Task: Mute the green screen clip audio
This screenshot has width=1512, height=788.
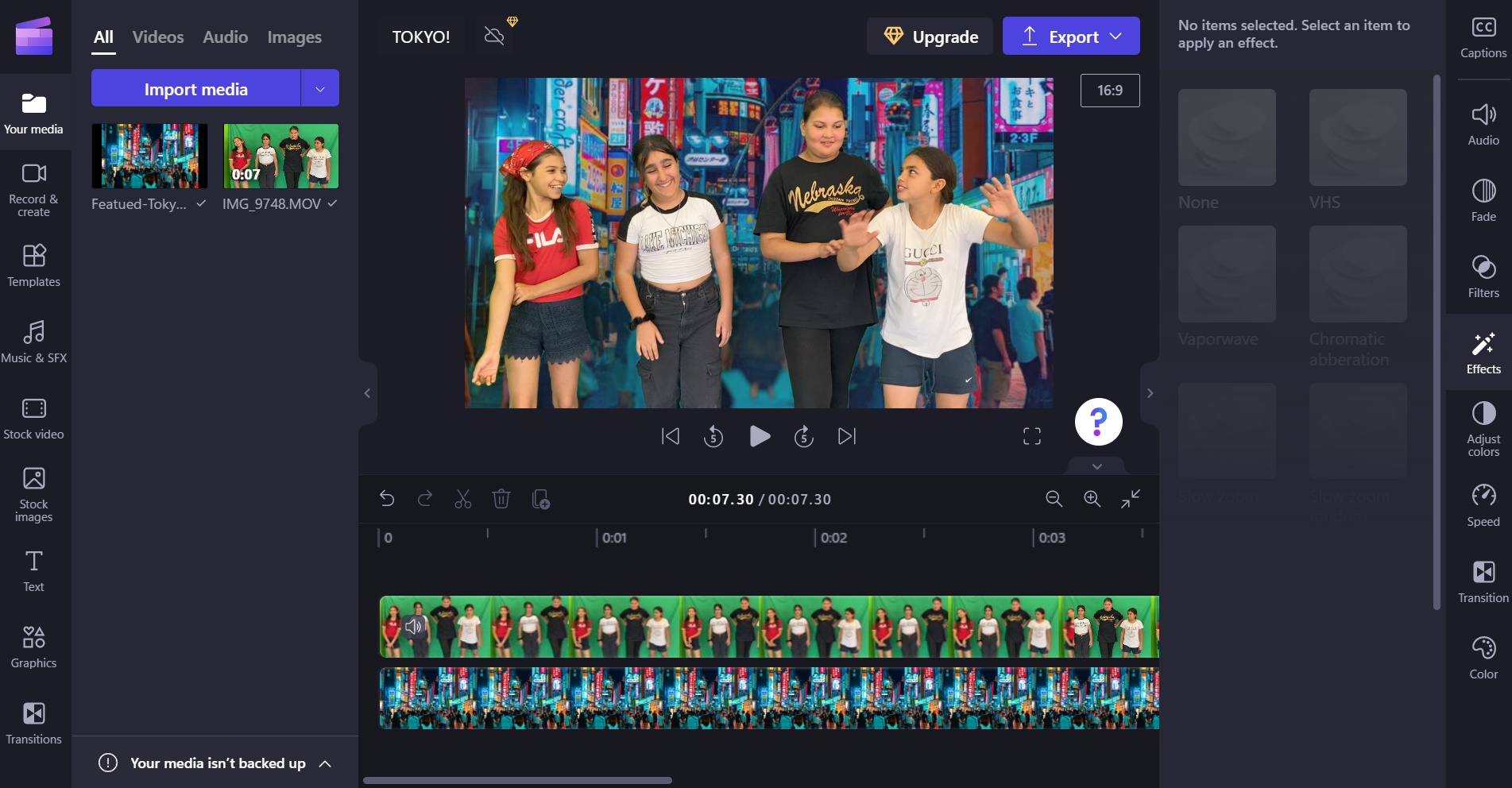Action: pyautogui.click(x=413, y=627)
